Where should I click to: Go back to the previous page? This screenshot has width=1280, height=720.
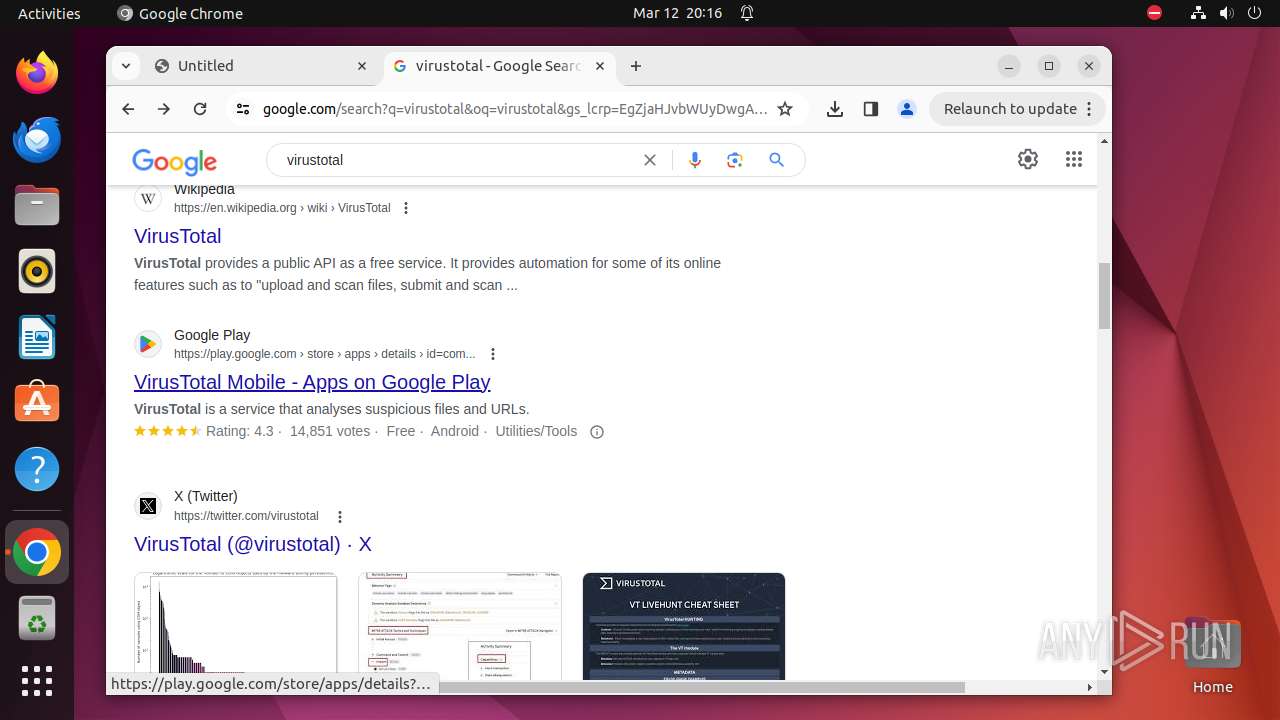tap(128, 109)
